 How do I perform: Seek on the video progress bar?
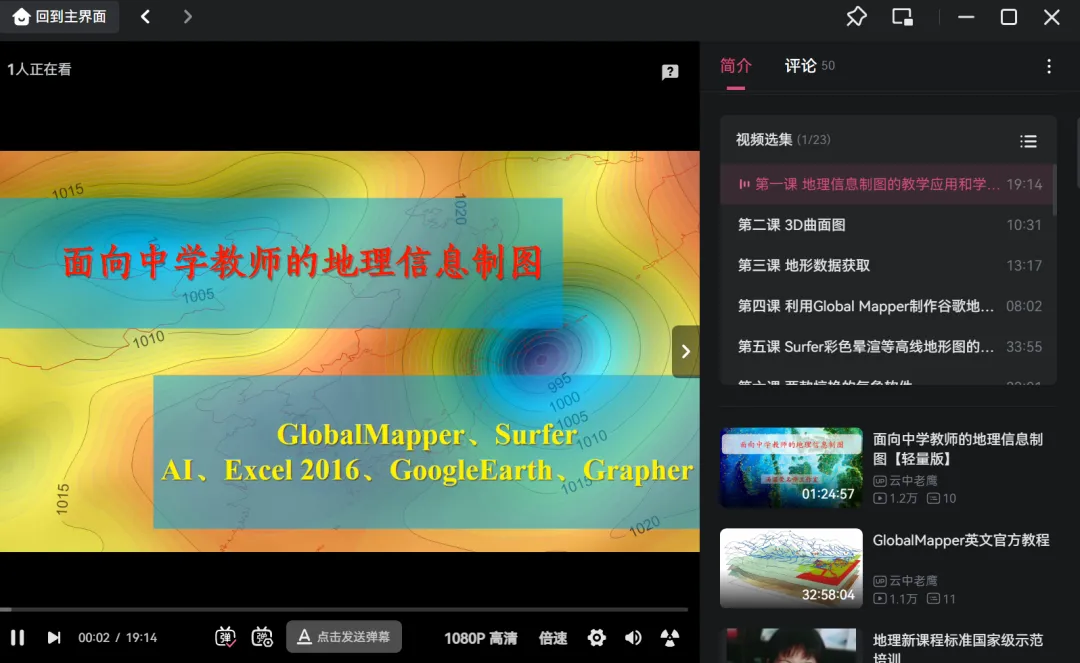click(344, 609)
